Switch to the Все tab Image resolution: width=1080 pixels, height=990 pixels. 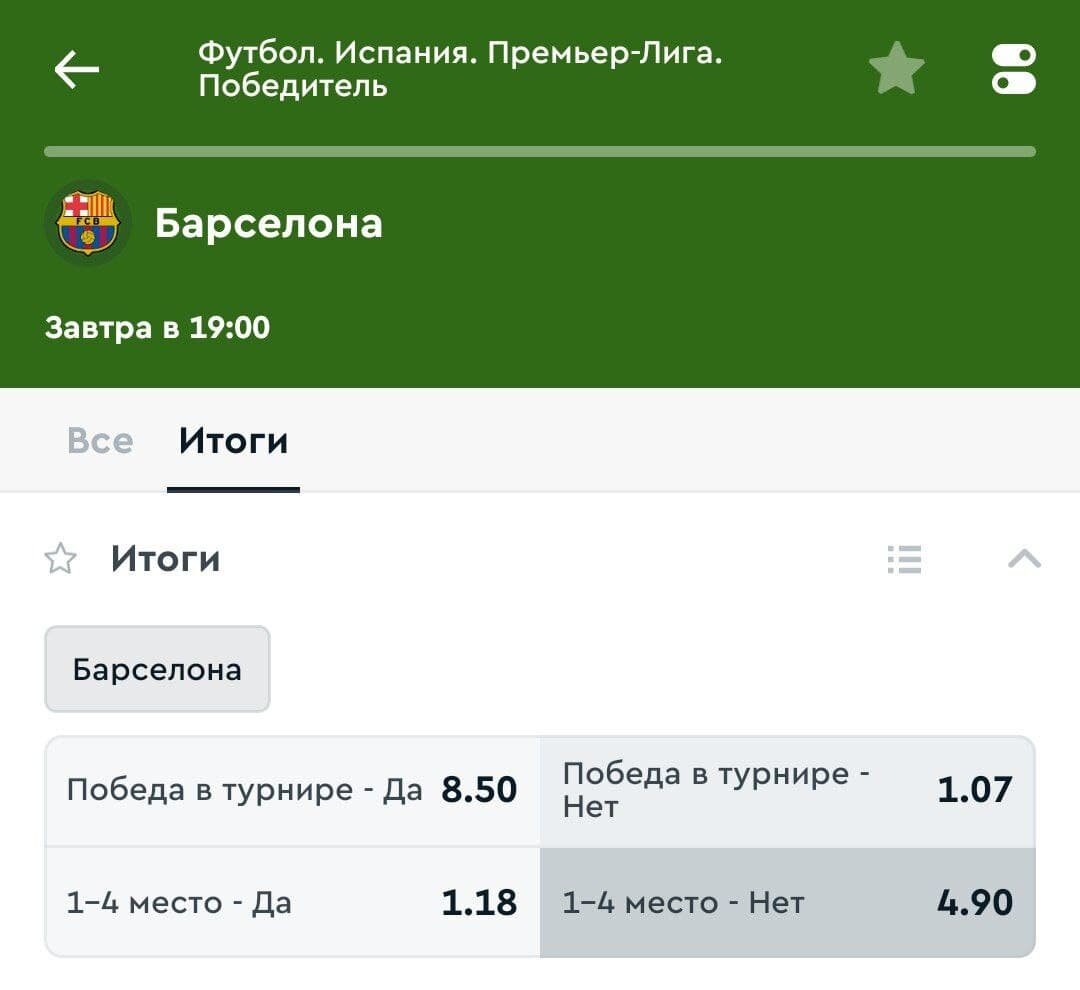pyautogui.click(x=100, y=441)
